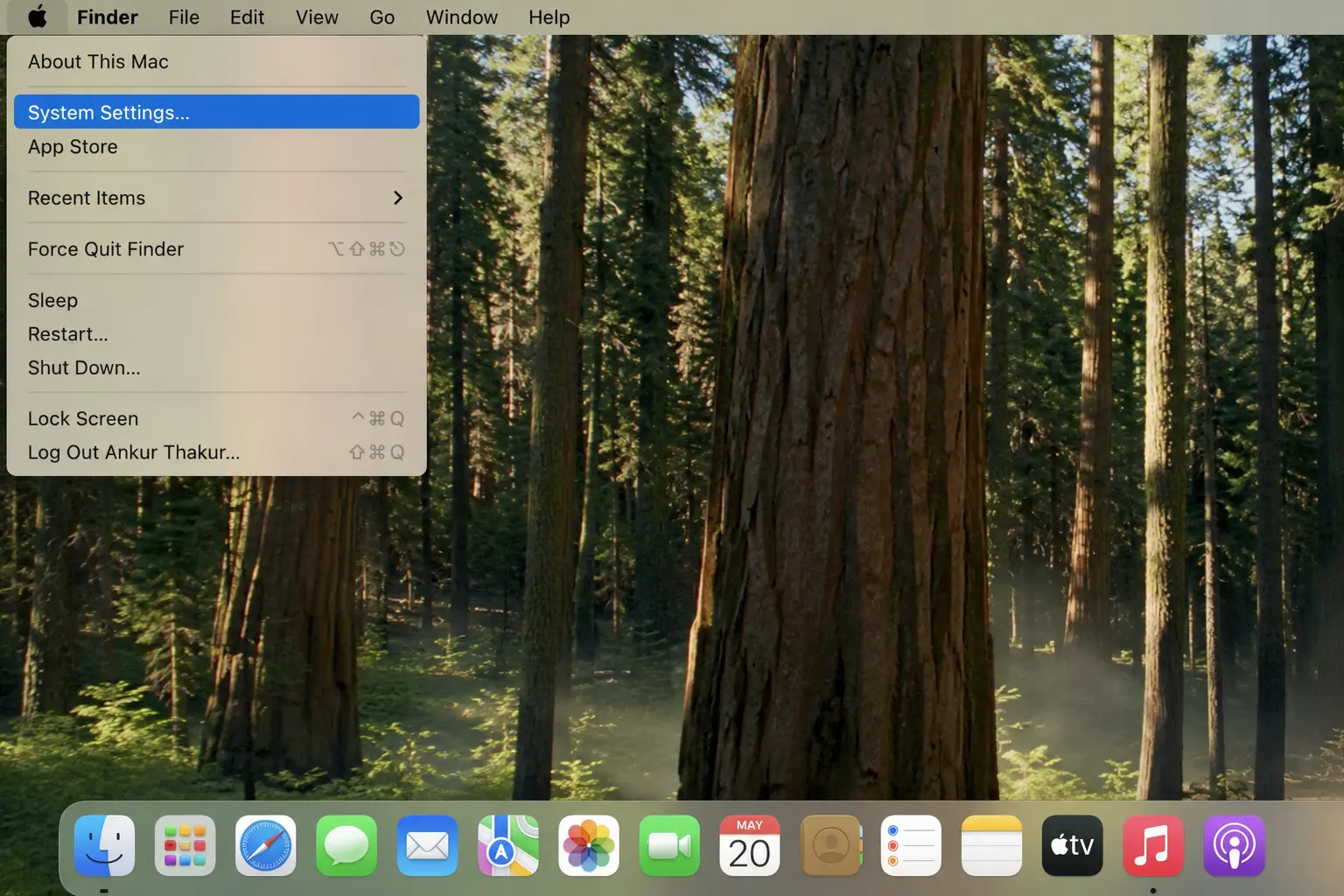Select Restart… from Apple menu
The width and height of the screenshot is (1344, 896).
tap(216, 333)
